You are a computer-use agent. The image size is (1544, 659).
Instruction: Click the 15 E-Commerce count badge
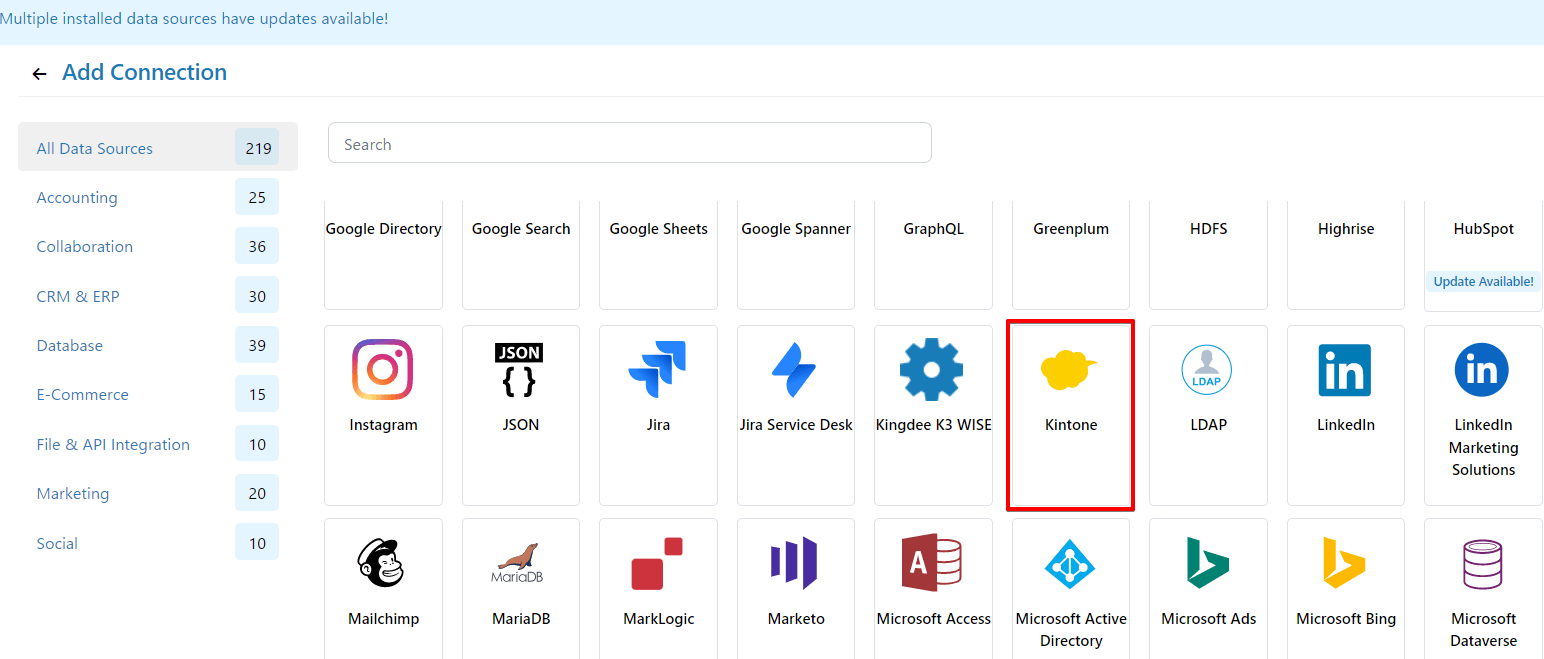click(257, 394)
